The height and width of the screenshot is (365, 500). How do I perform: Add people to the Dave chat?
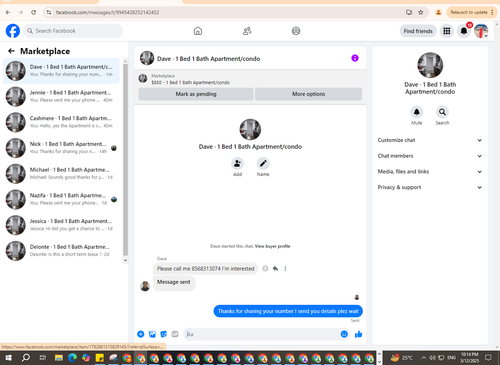(x=237, y=164)
